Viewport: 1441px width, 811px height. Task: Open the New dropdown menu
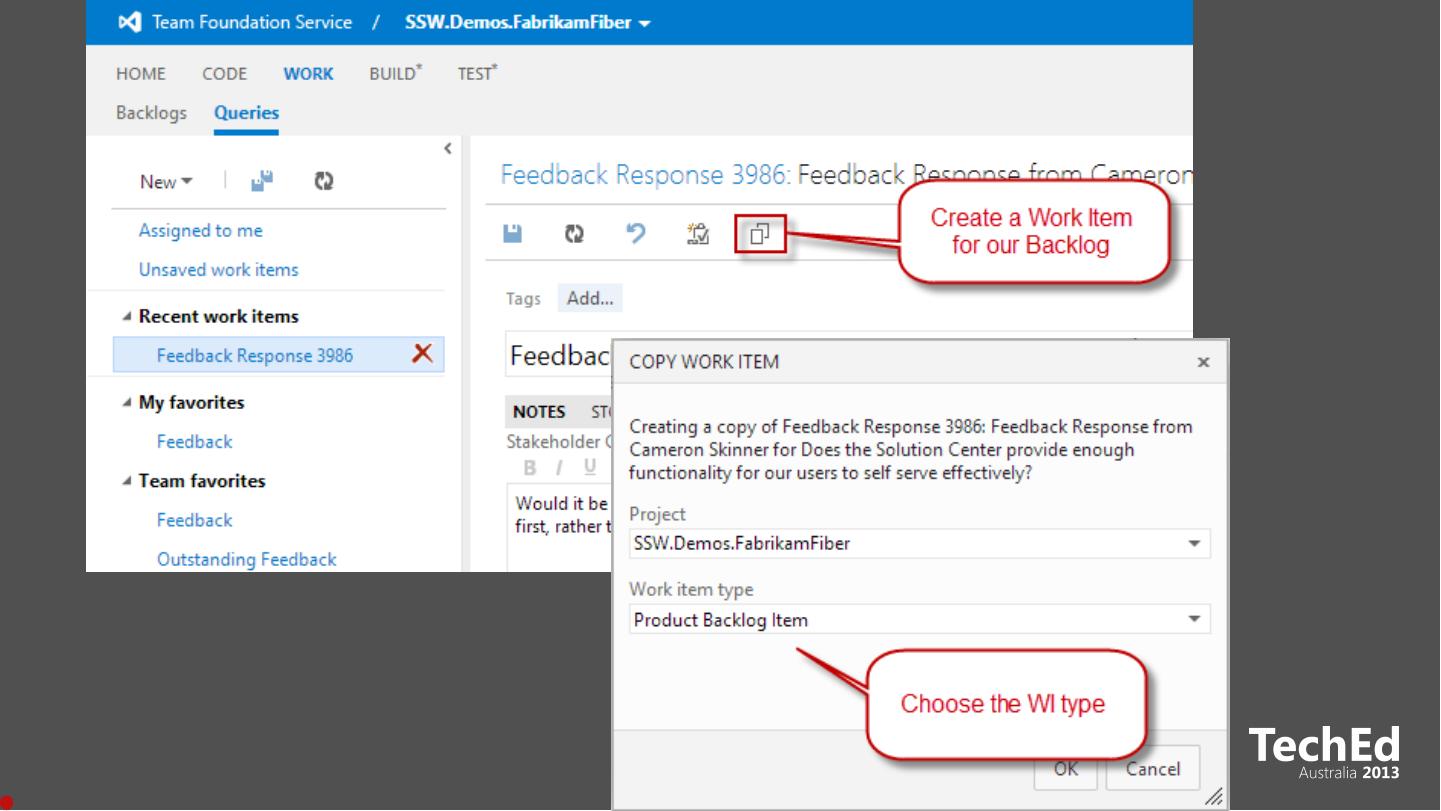[x=166, y=182]
